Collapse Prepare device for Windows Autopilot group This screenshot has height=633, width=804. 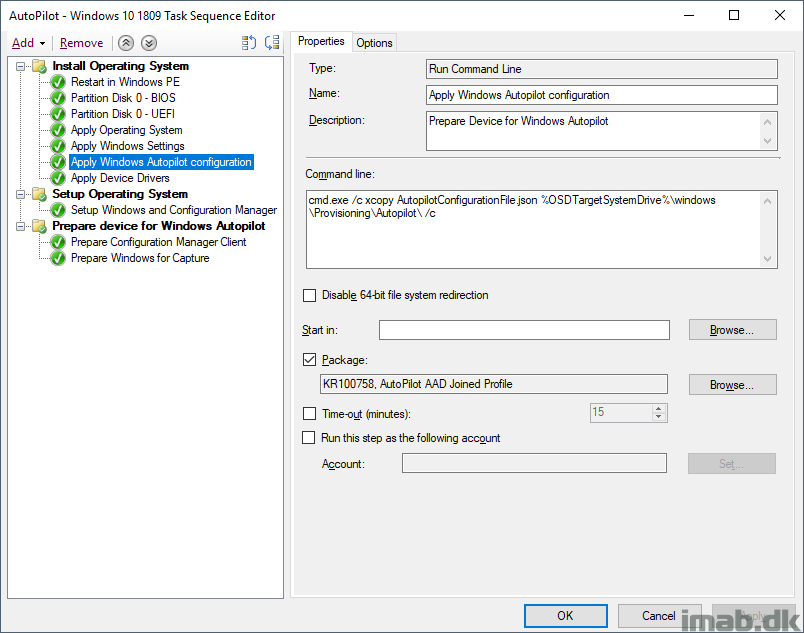pos(21,226)
